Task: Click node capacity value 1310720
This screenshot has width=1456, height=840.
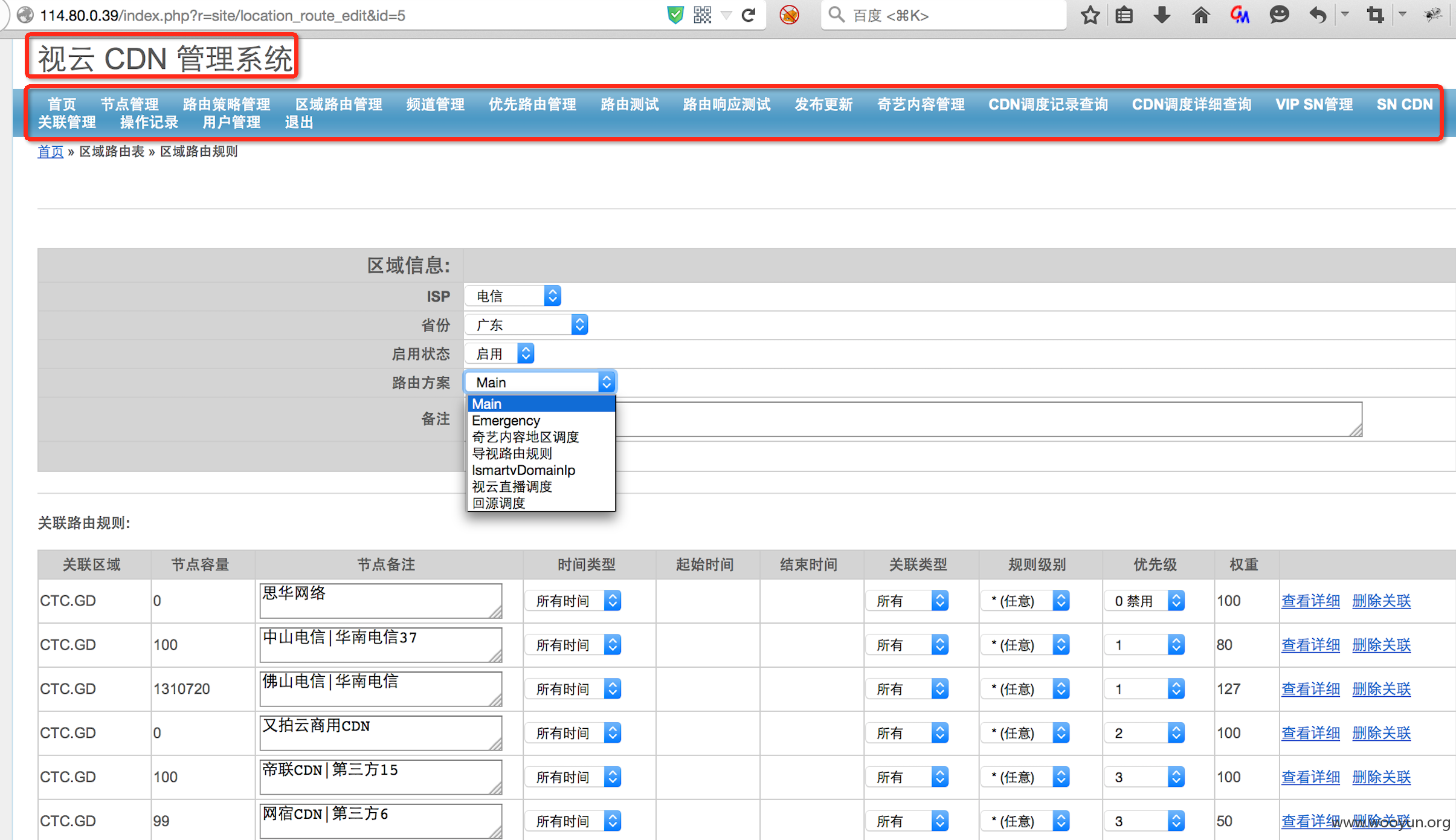Action: pyautogui.click(x=182, y=689)
